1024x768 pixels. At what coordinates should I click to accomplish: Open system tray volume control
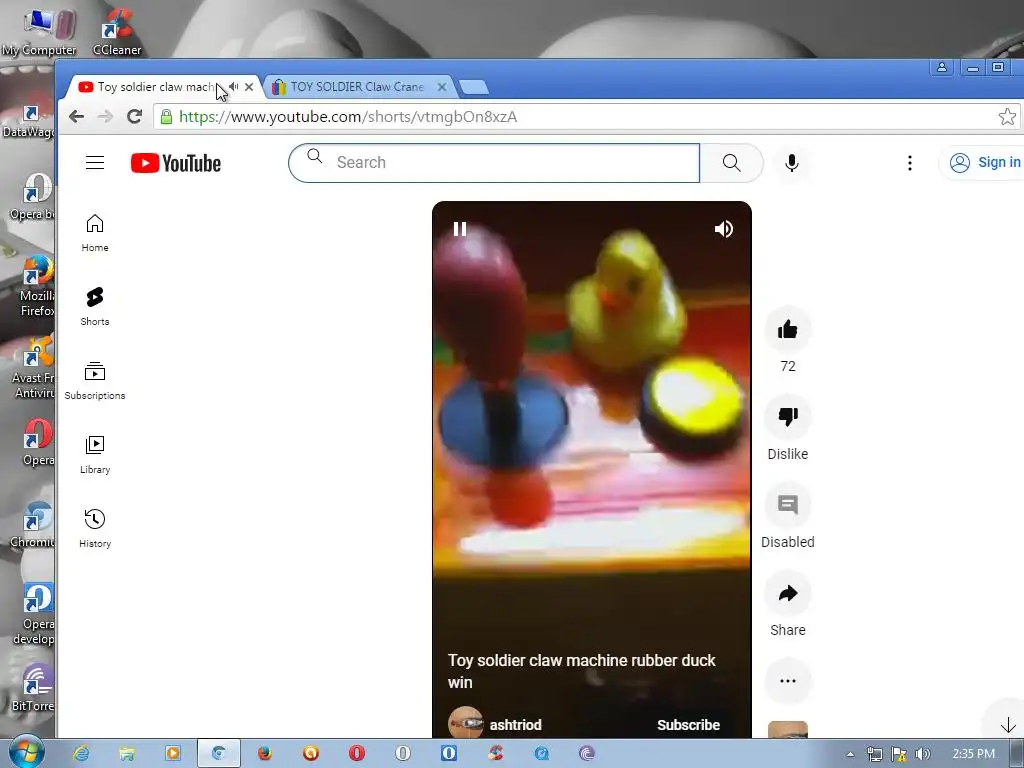click(x=923, y=754)
